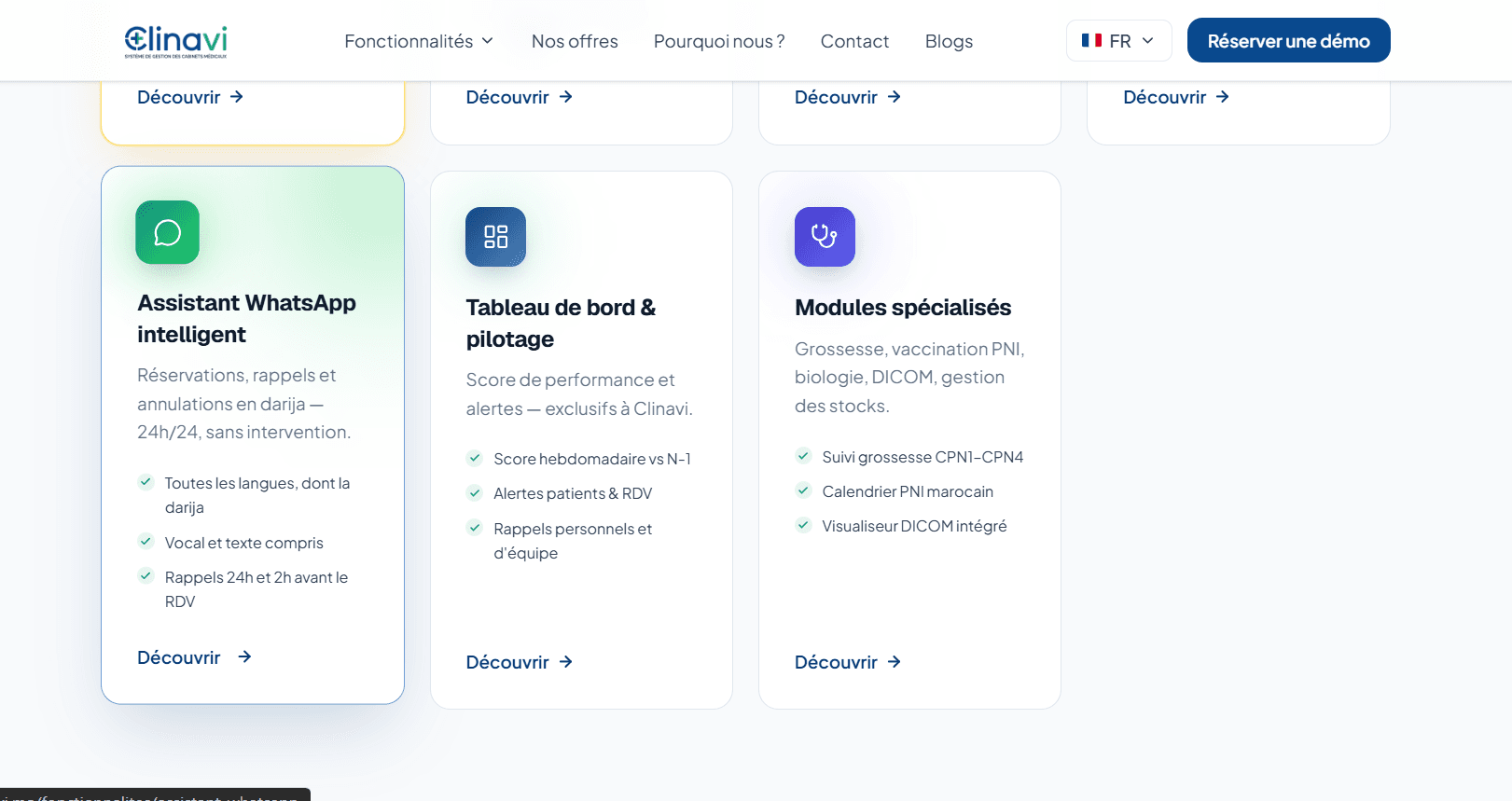Screen dimensions: 1512x801
Task: Select the Assistant WhatsApp intelligent heading
Action: 247,319
